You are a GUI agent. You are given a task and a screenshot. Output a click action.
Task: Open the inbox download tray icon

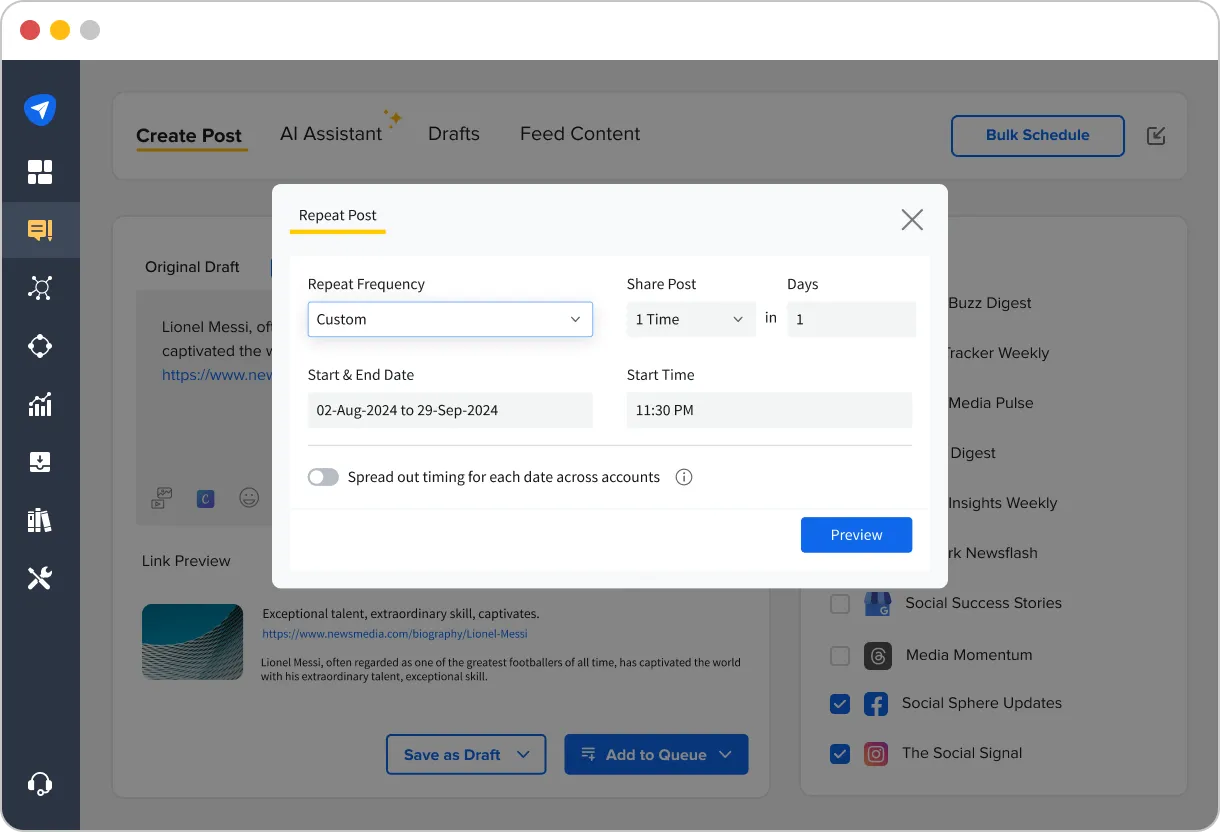pos(40,462)
